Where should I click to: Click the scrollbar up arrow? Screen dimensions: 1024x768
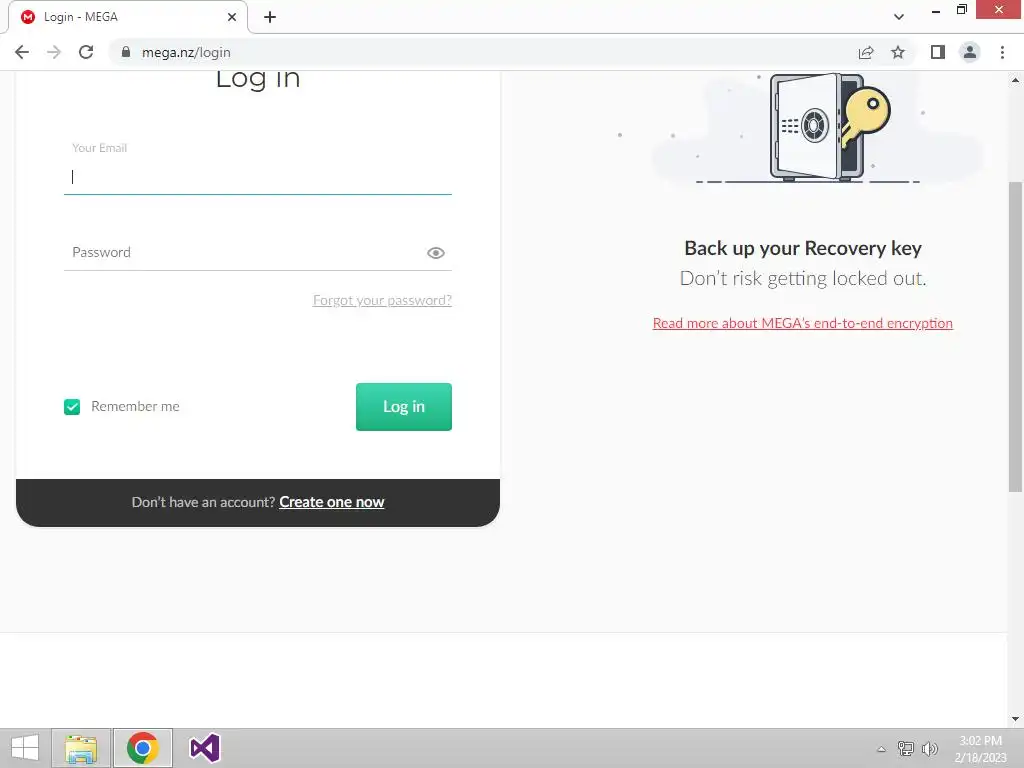click(x=1015, y=80)
